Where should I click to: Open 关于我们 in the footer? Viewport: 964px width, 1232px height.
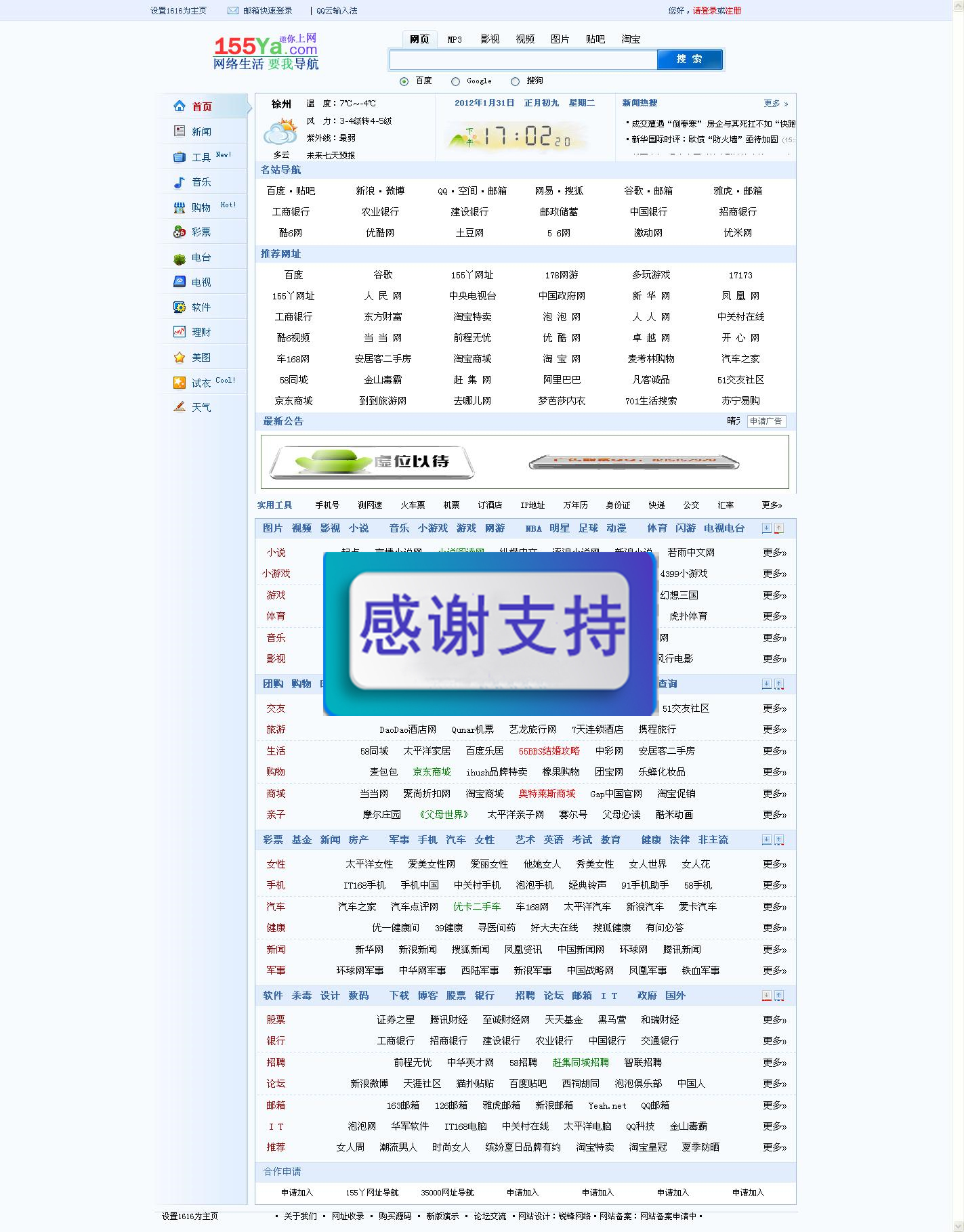tap(300, 1216)
